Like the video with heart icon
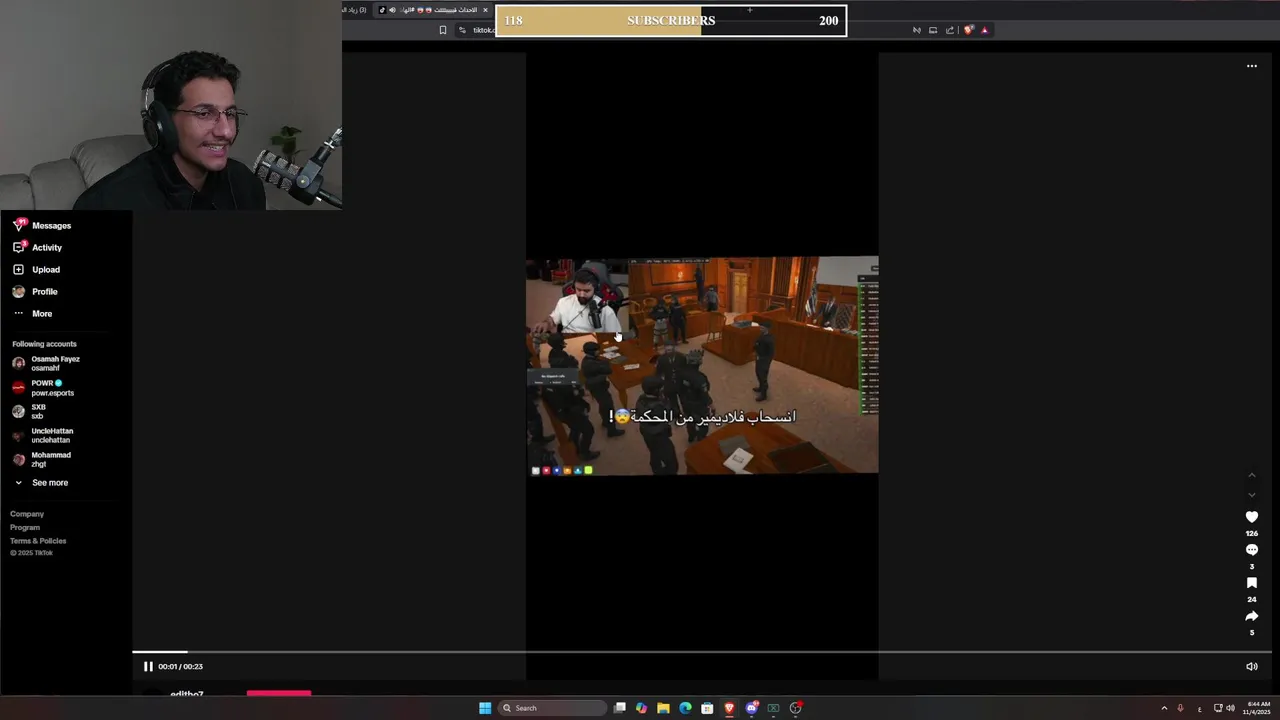This screenshot has height=720, width=1280. tap(1251, 517)
